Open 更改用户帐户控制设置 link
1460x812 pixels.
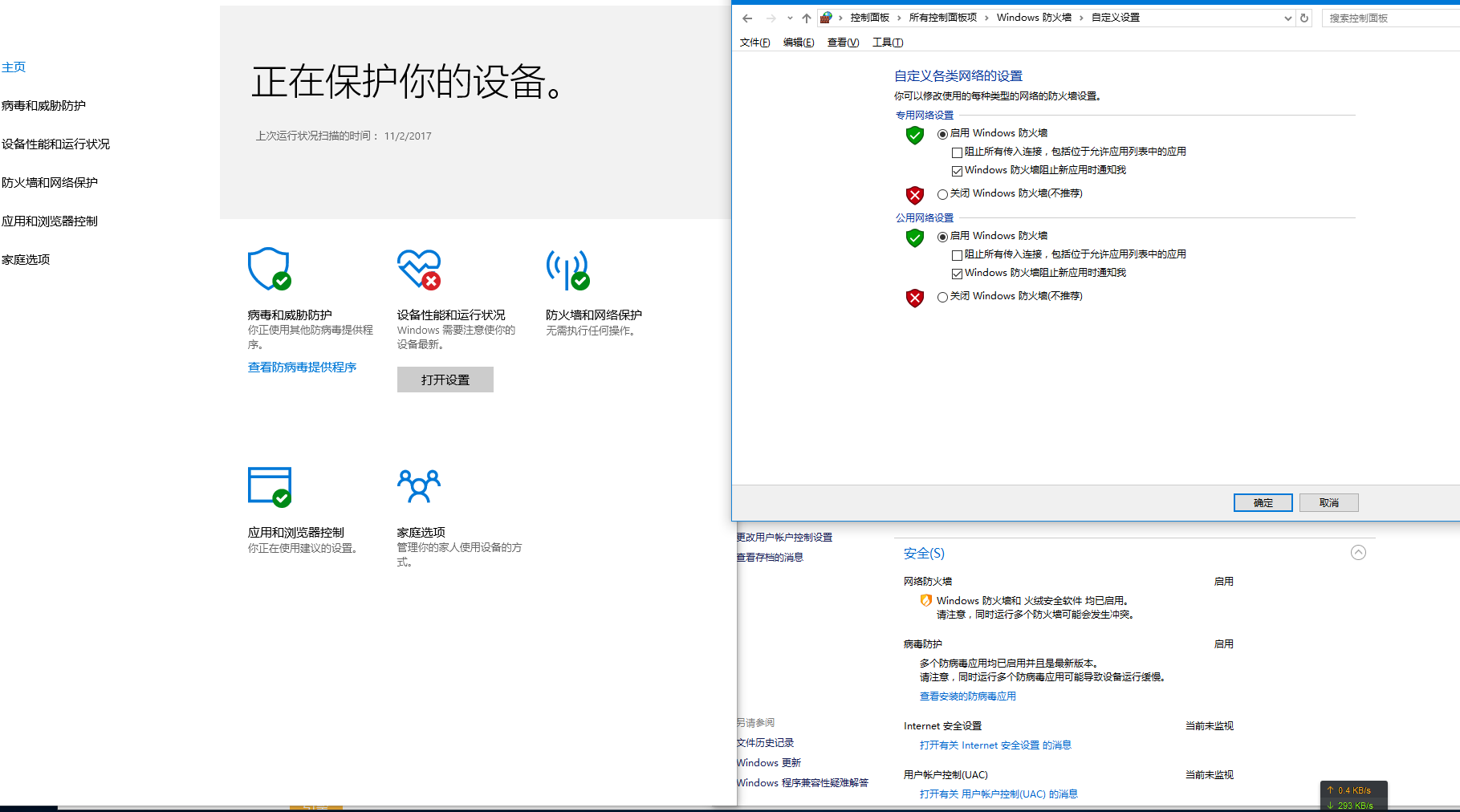tap(785, 538)
